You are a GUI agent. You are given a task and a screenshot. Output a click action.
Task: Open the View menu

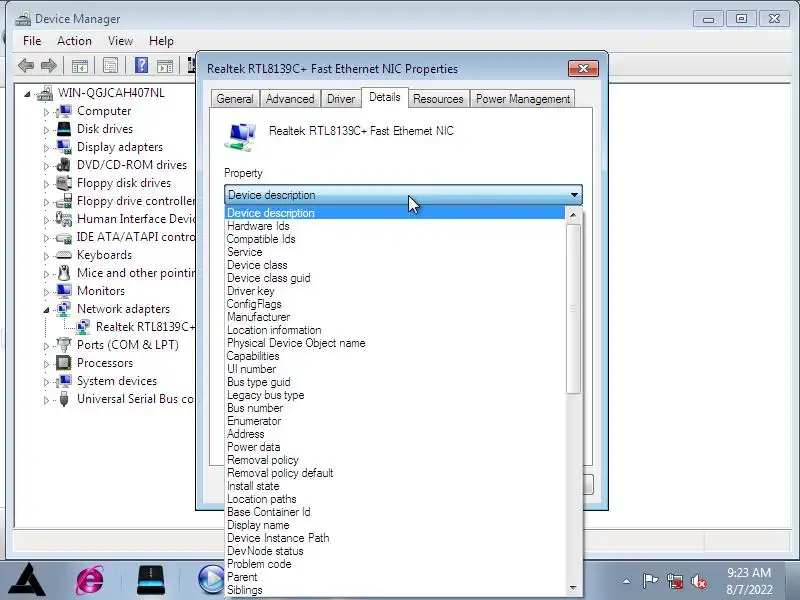tap(120, 41)
